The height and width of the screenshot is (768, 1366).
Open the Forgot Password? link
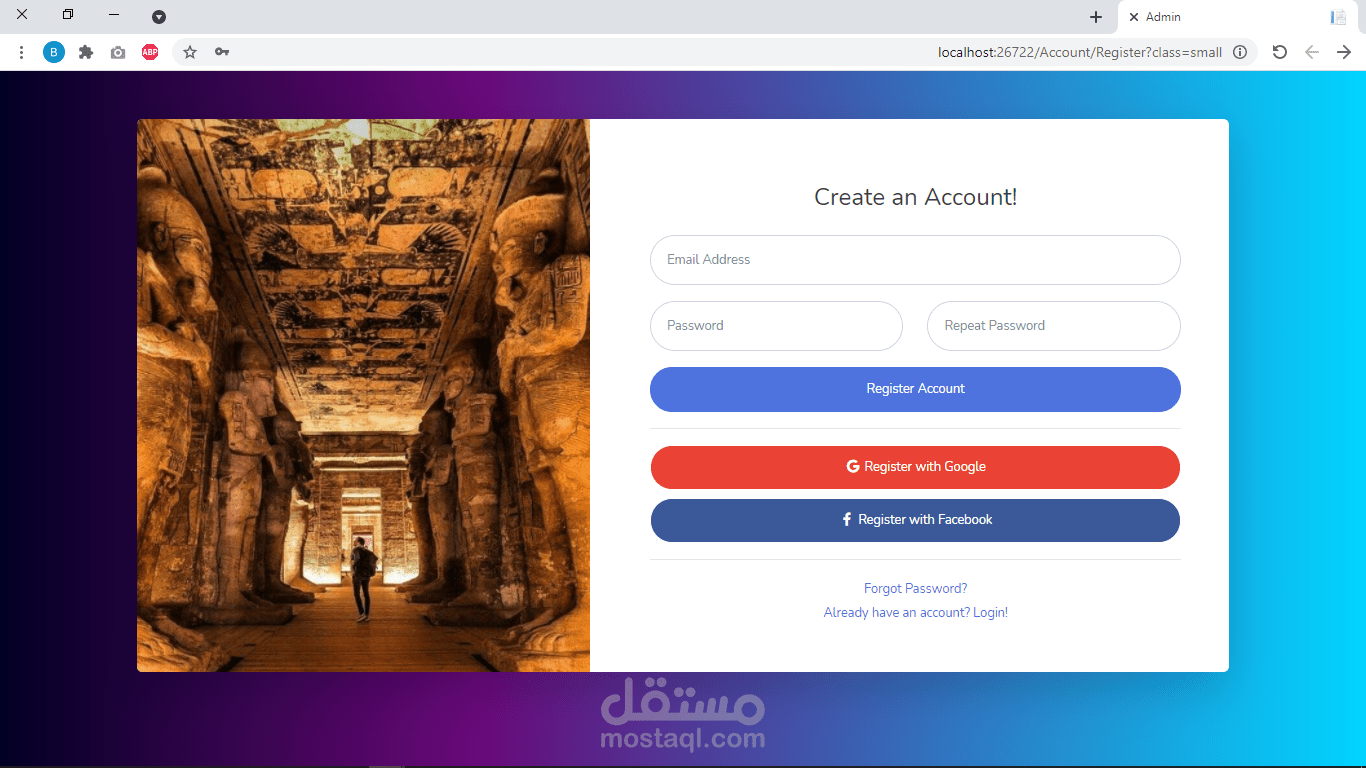coord(915,589)
